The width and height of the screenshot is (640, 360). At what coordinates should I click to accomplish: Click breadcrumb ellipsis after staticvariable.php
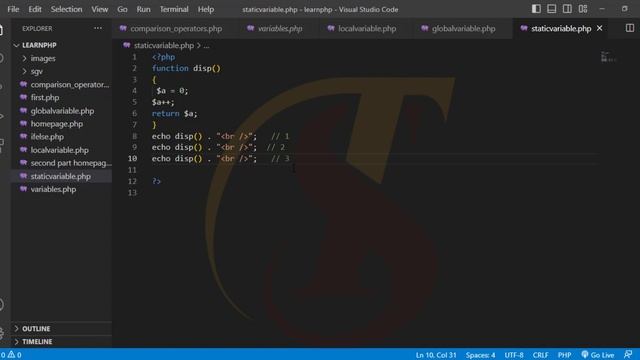pyautogui.click(x=207, y=45)
